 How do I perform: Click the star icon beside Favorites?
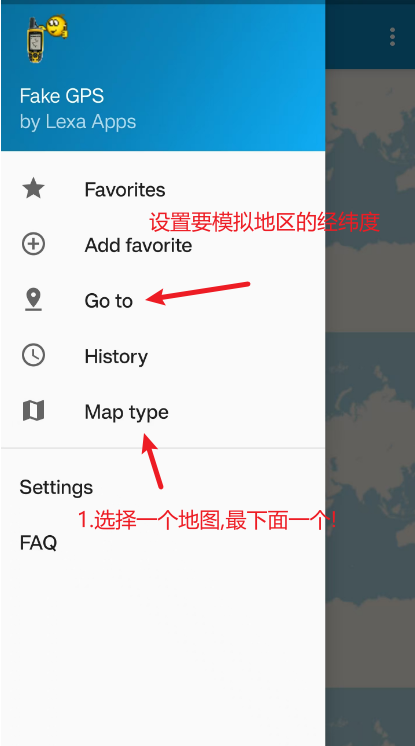[x=33, y=189]
